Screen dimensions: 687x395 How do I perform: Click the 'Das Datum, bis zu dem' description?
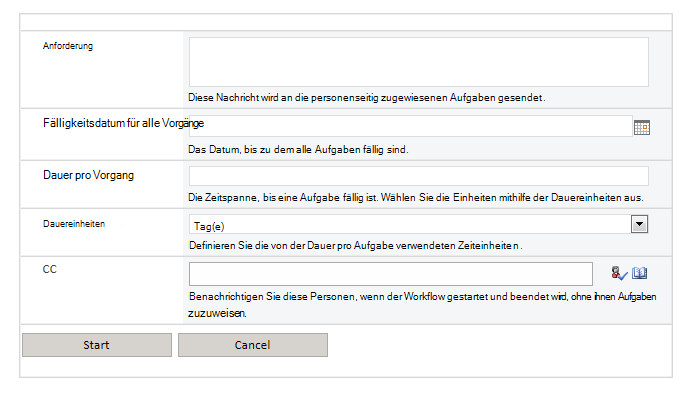(298, 149)
